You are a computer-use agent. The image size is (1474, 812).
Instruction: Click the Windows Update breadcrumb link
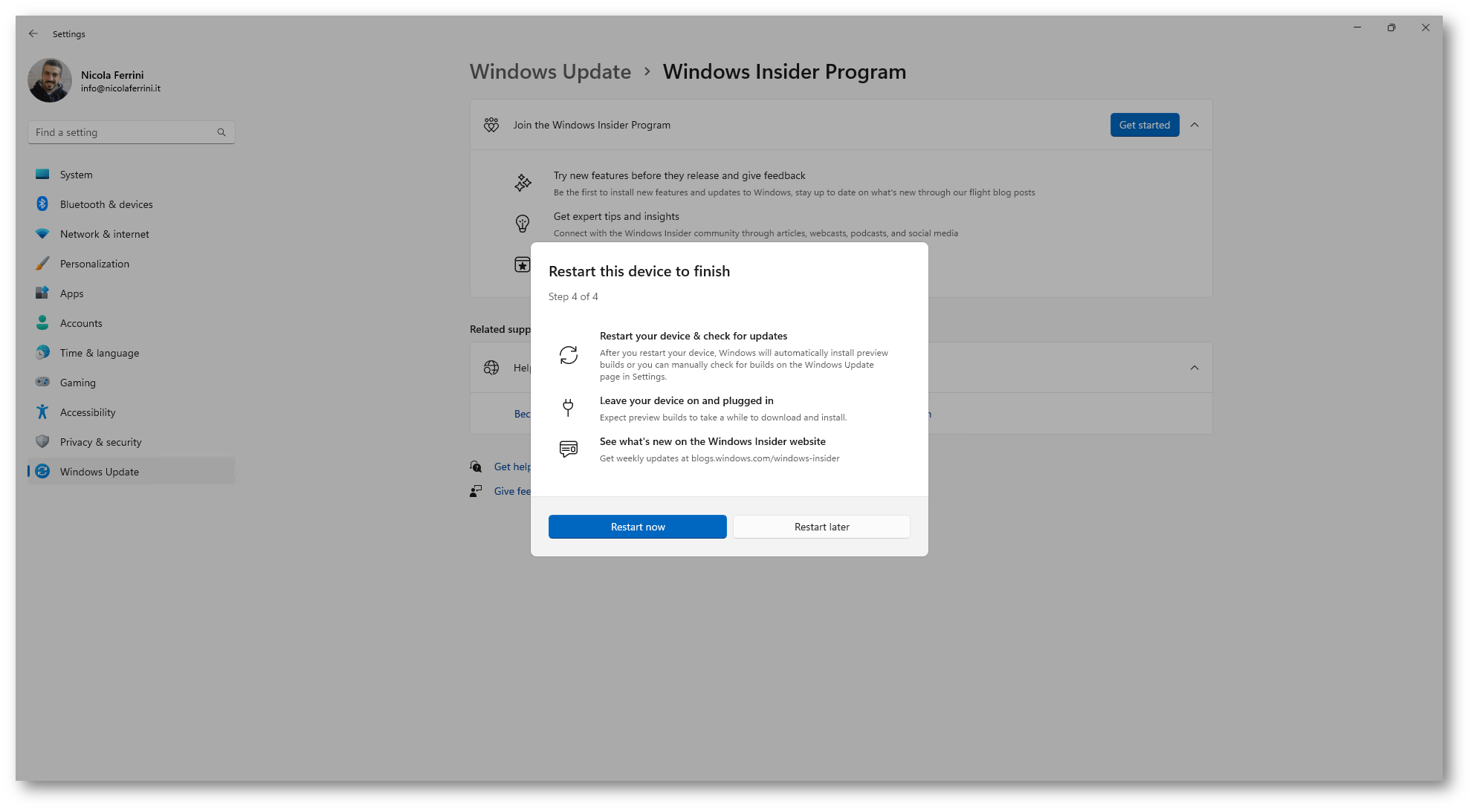pos(550,71)
